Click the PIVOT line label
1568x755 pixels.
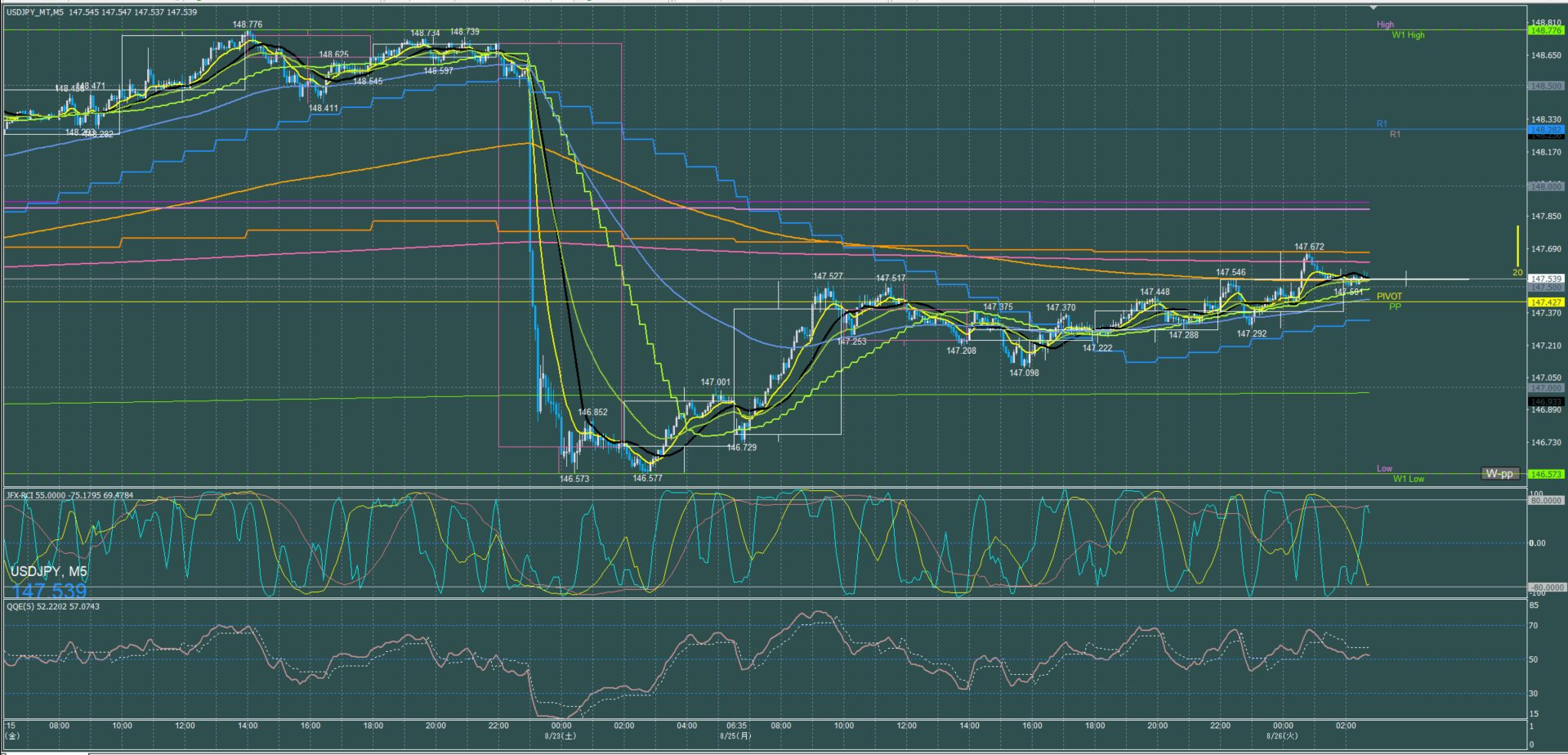click(1389, 297)
